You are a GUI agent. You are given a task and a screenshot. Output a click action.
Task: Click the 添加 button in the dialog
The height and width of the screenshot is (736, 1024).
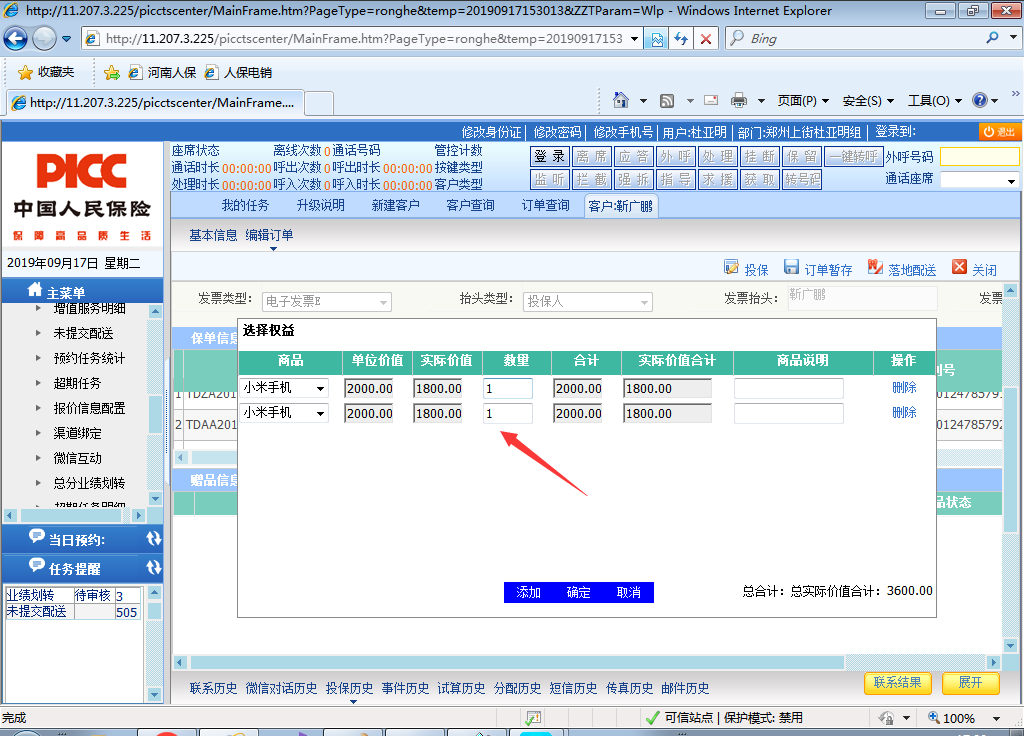pyautogui.click(x=528, y=593)
